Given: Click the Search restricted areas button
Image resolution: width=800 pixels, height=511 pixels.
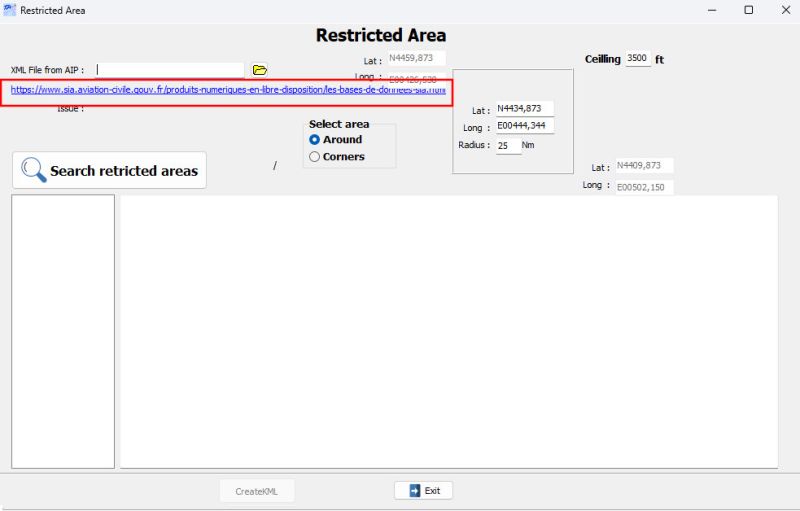Looking at the screenshot, I should point(109,171).
